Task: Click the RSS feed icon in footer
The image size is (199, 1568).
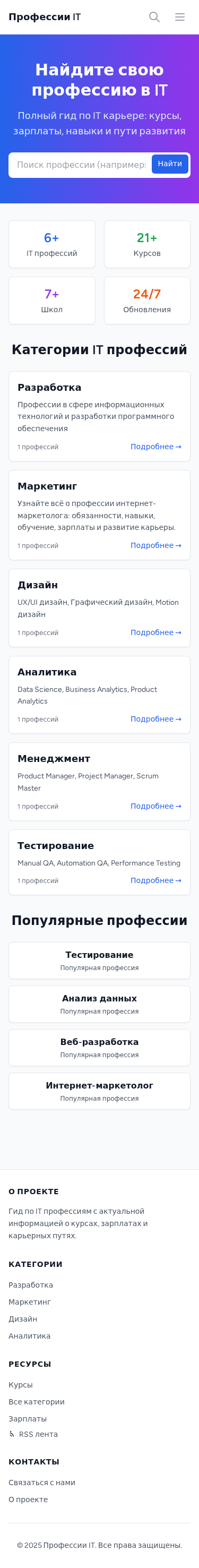Action: click(12, 1434)
